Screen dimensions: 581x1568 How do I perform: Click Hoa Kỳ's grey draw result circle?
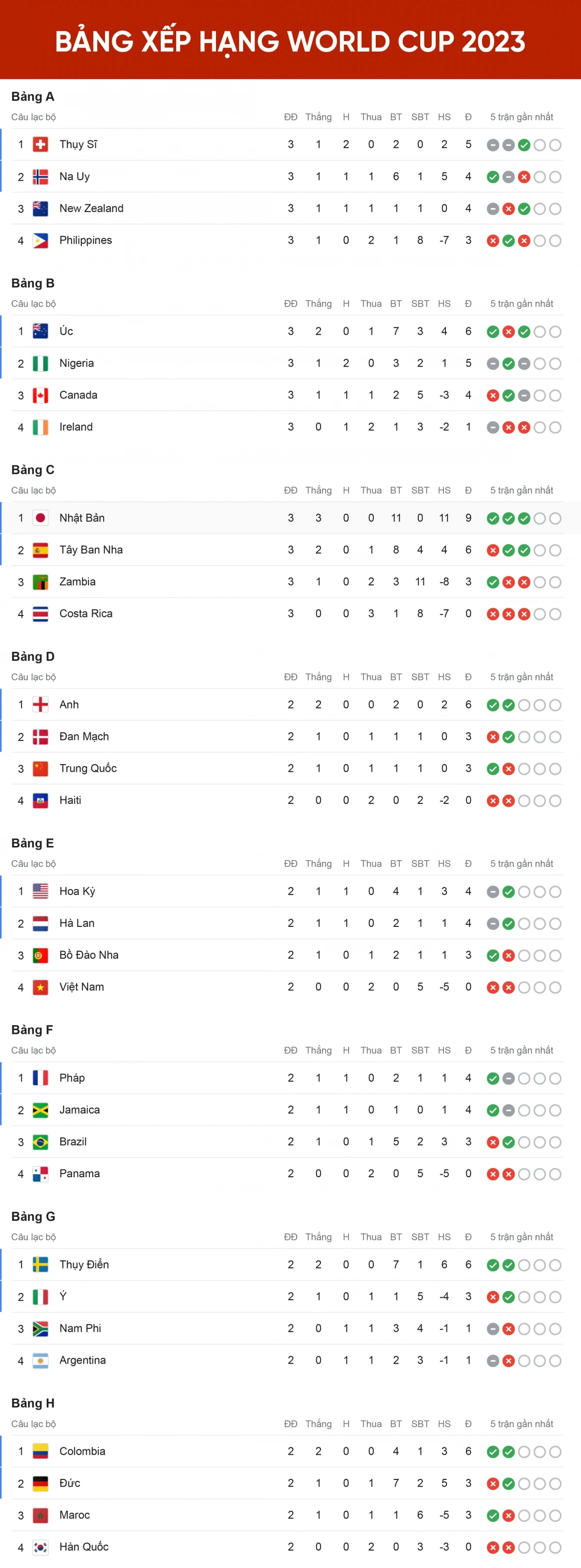(493, 892)
